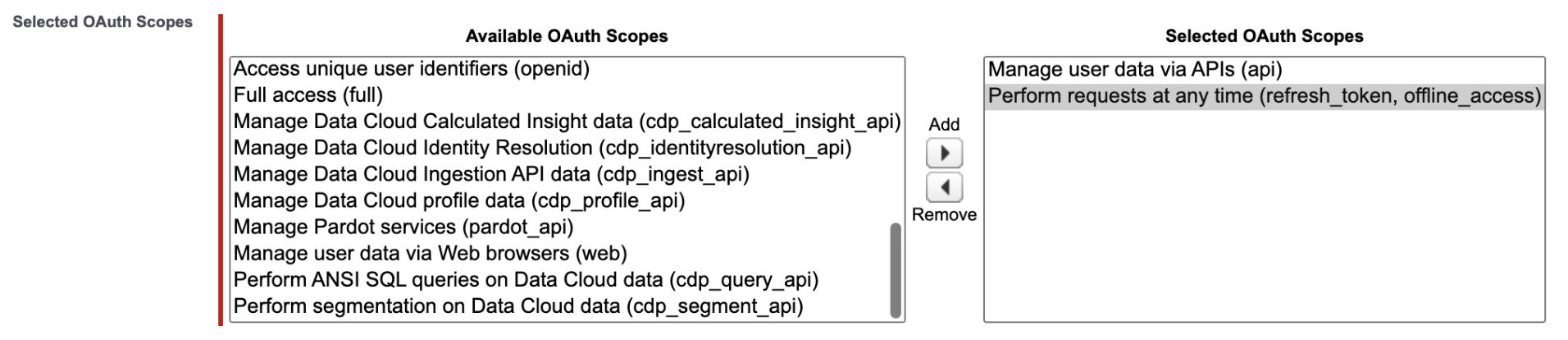
Task: Click the Add right-arrow button
Action: click(944, 154)
